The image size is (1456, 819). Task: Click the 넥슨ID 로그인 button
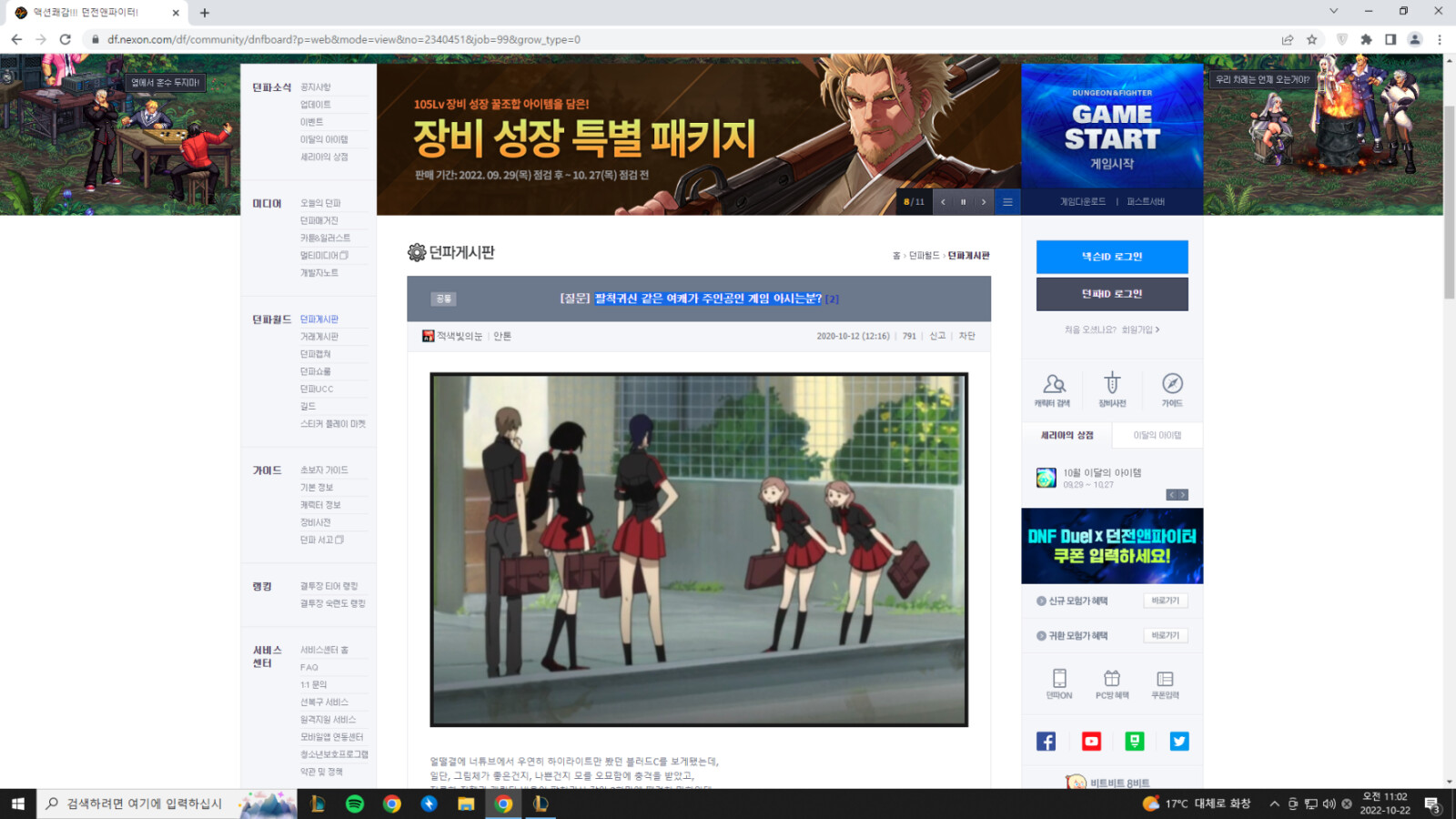tap(1112, 257)
